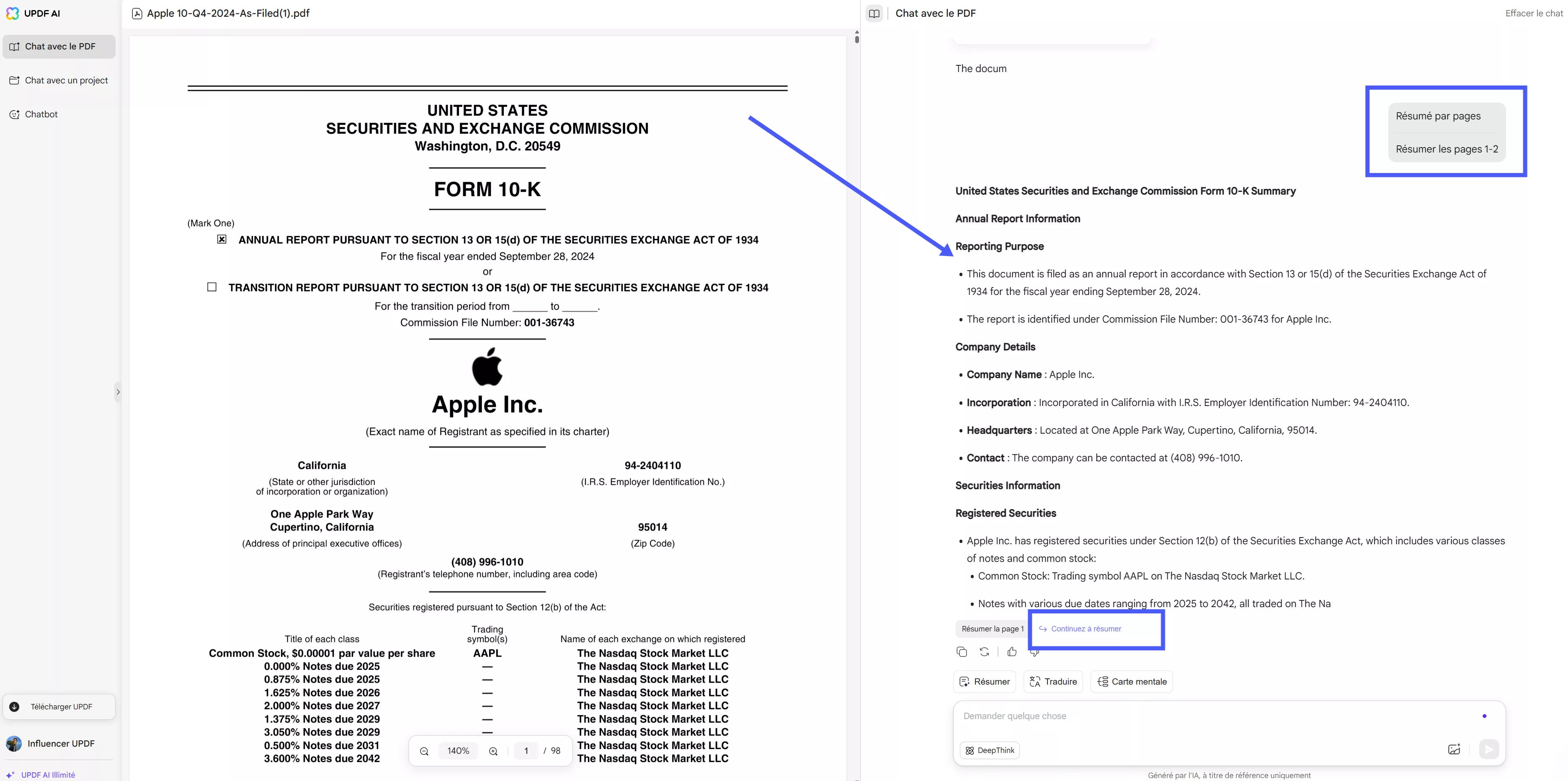This screenshot has width=1568, height=781.
Task: Click Télécharger UPDF download button
Action: 59,707
